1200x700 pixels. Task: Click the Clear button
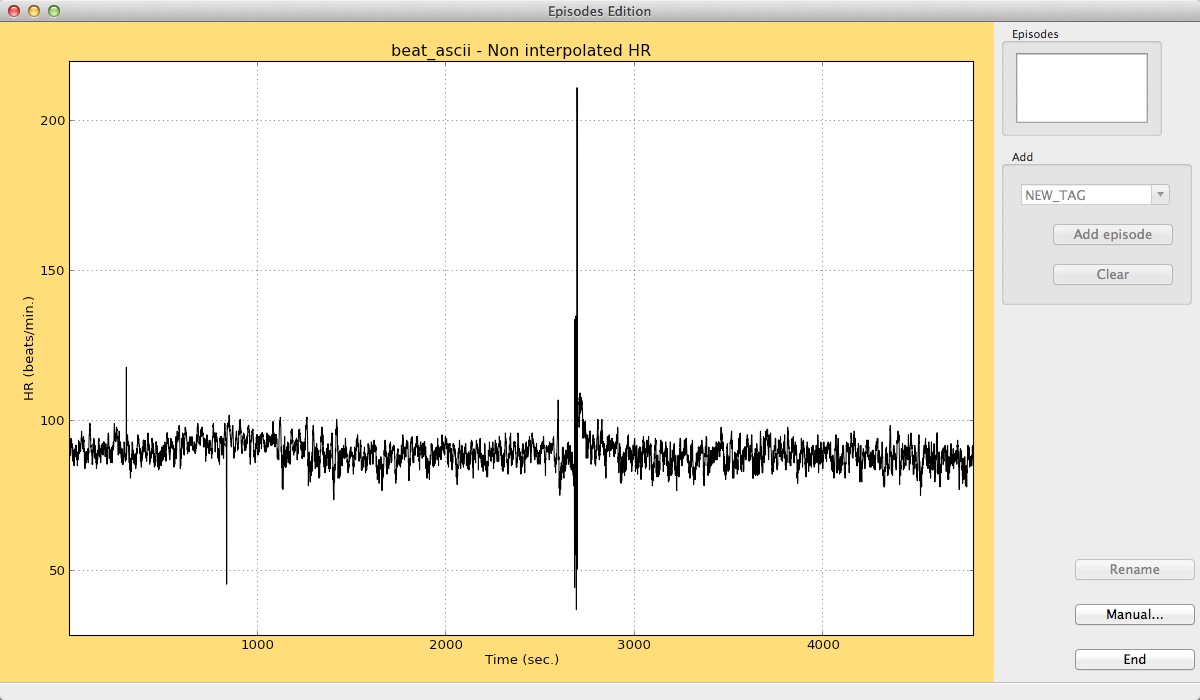tap(1112, 274)
